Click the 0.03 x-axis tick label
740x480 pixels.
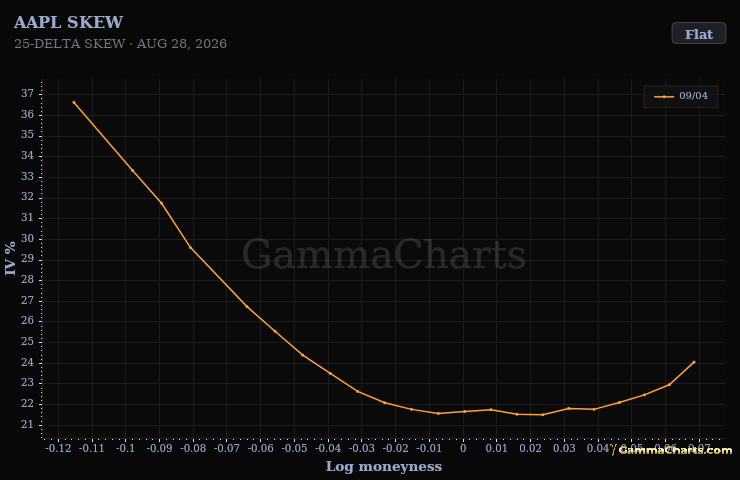coord(564,448)
